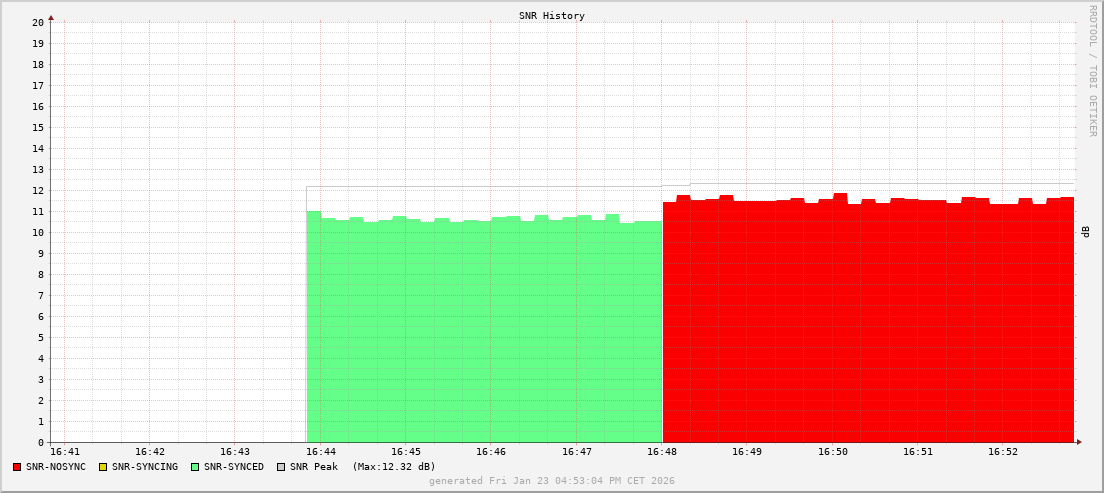Click the generated timestamp footer text

pos(552,481)
